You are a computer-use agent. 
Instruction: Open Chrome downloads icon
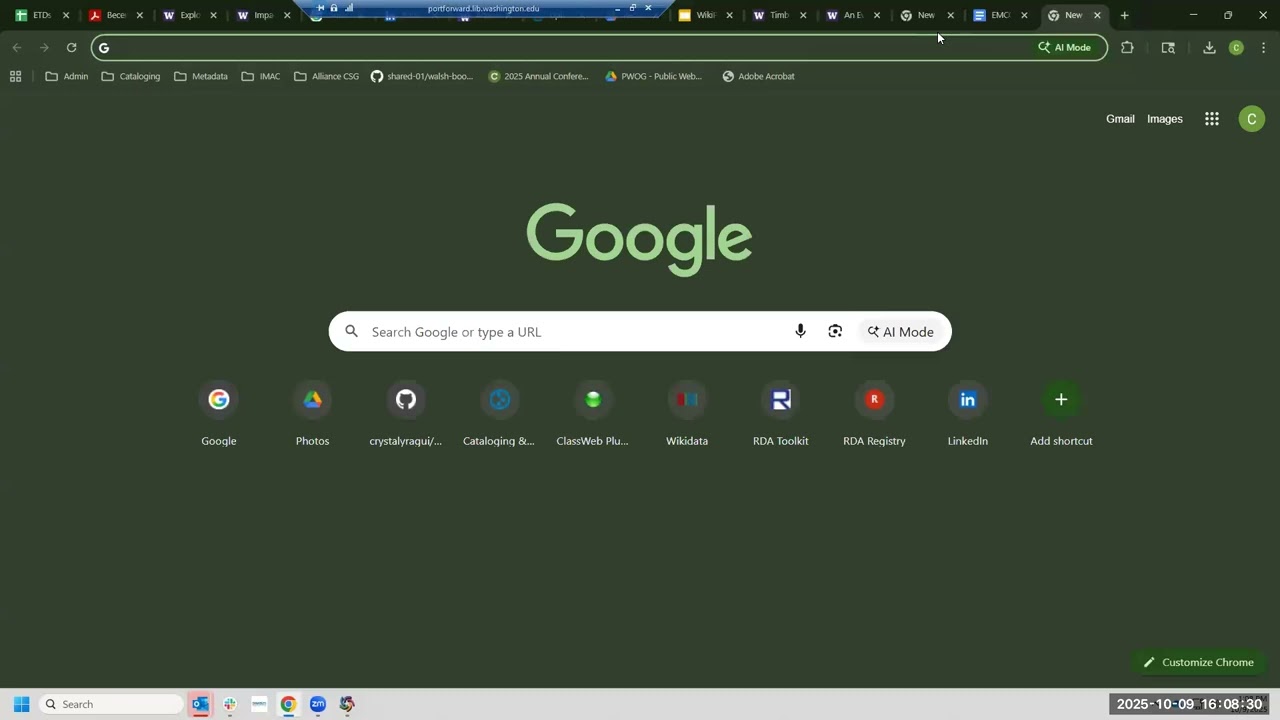pyautogui.click(x=1209, y=47)
